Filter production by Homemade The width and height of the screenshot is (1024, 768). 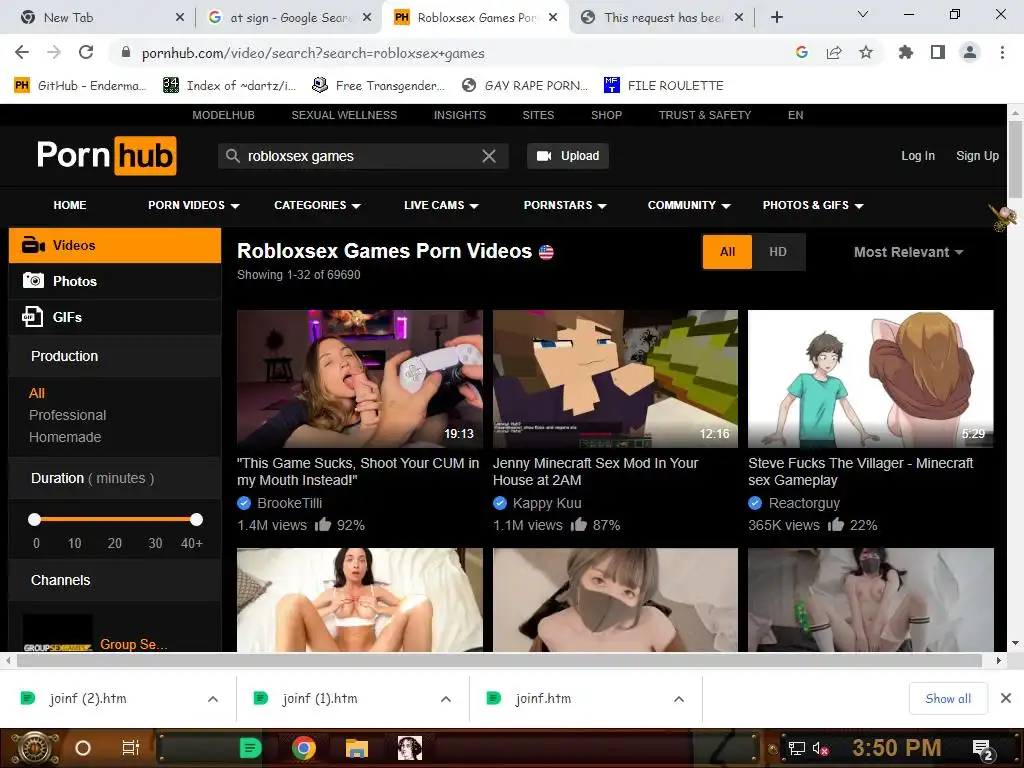pos(65,437)
